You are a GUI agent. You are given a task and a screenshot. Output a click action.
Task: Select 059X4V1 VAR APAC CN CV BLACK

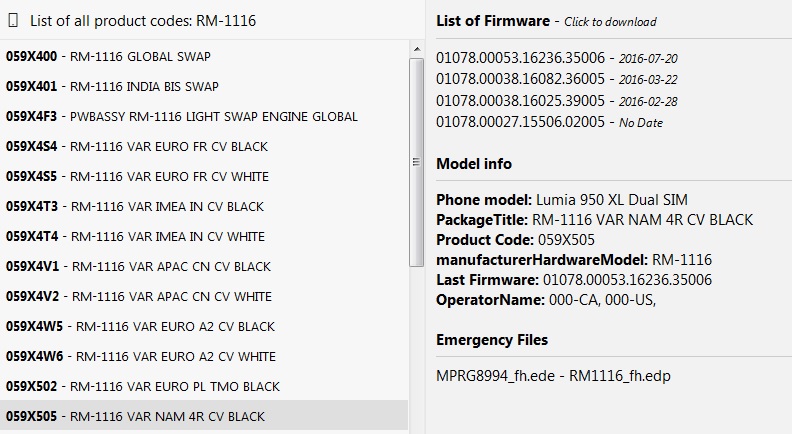(x=204, y=266)
